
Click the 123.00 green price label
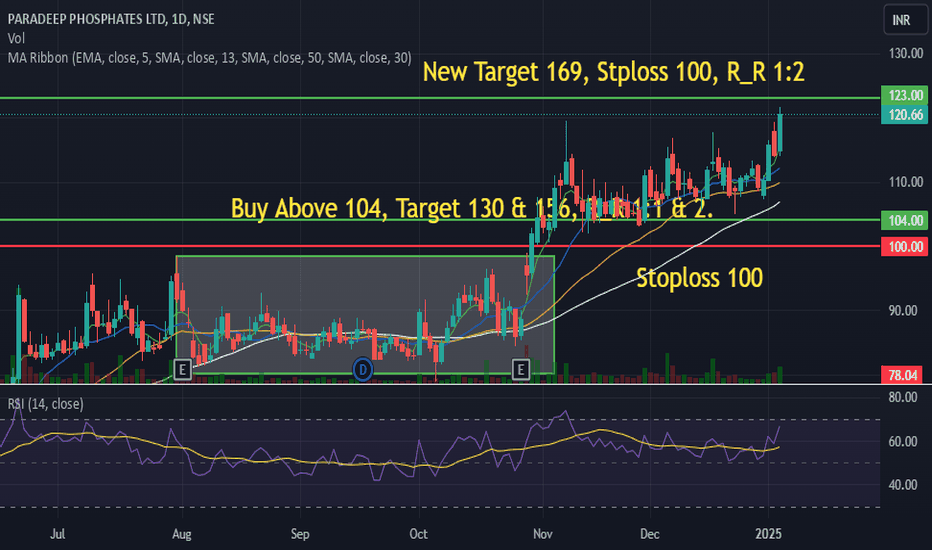pyautogui.click(x=903, y=95)
